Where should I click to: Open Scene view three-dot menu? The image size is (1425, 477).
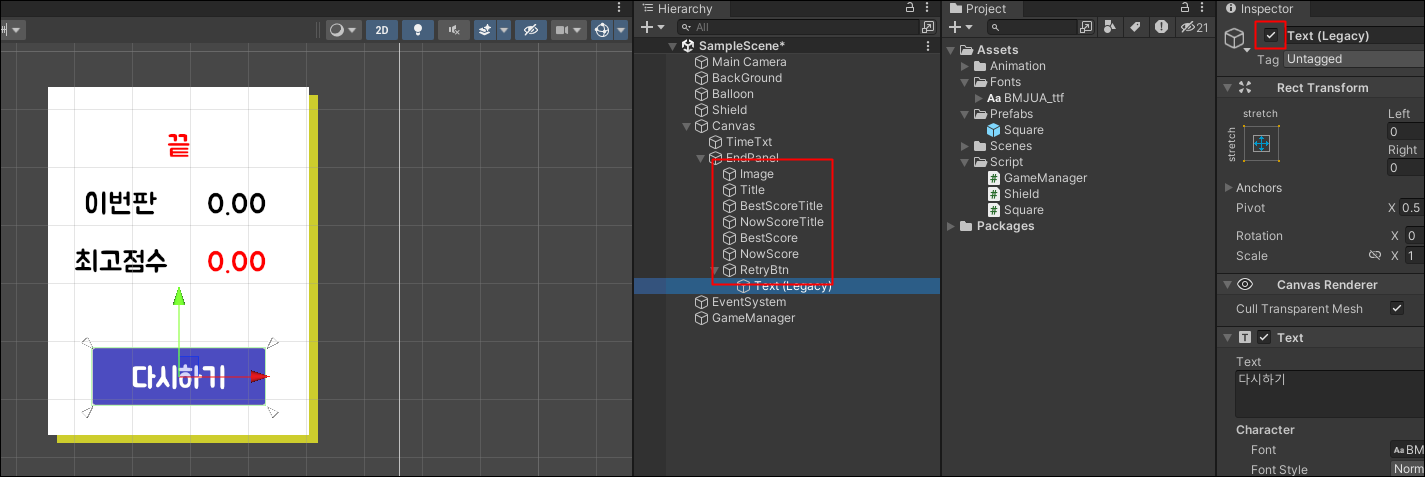(620, 8)
